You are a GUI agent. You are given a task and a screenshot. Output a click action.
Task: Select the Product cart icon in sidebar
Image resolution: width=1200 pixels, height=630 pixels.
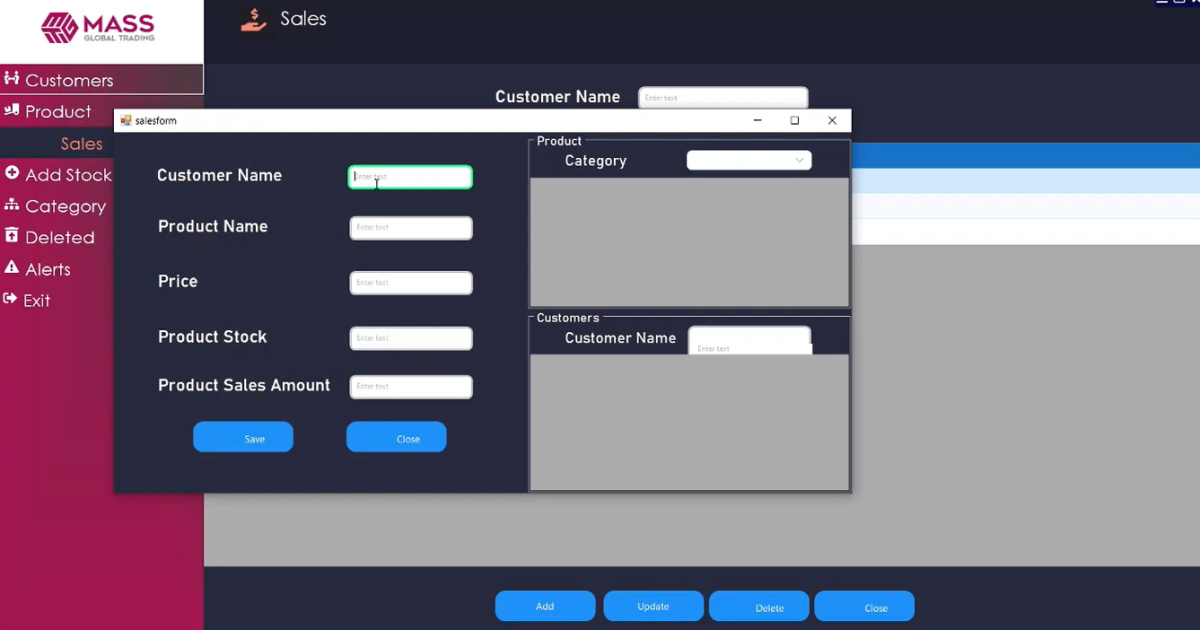click(12, 111)
